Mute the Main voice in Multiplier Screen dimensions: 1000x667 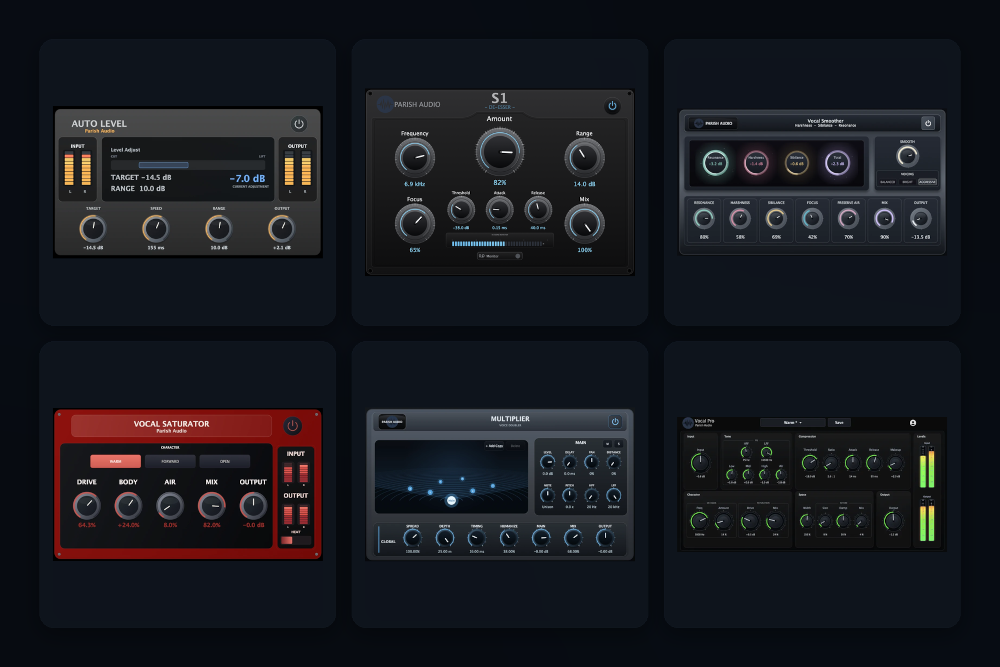(608, 444)
